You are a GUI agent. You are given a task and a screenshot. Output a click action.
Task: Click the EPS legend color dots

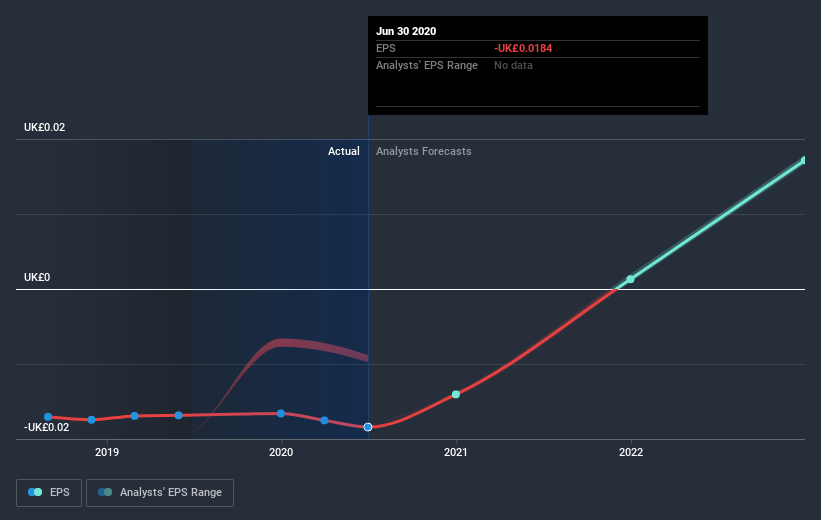35,492
